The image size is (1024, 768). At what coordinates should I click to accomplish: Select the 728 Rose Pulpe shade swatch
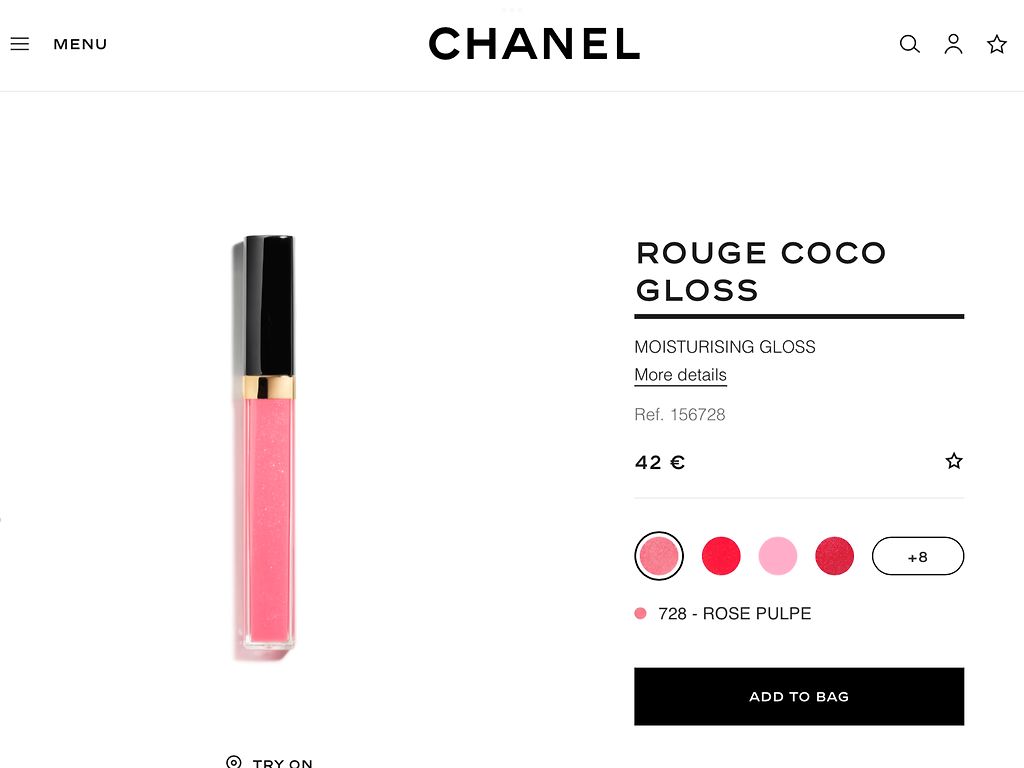click(659, 556)
